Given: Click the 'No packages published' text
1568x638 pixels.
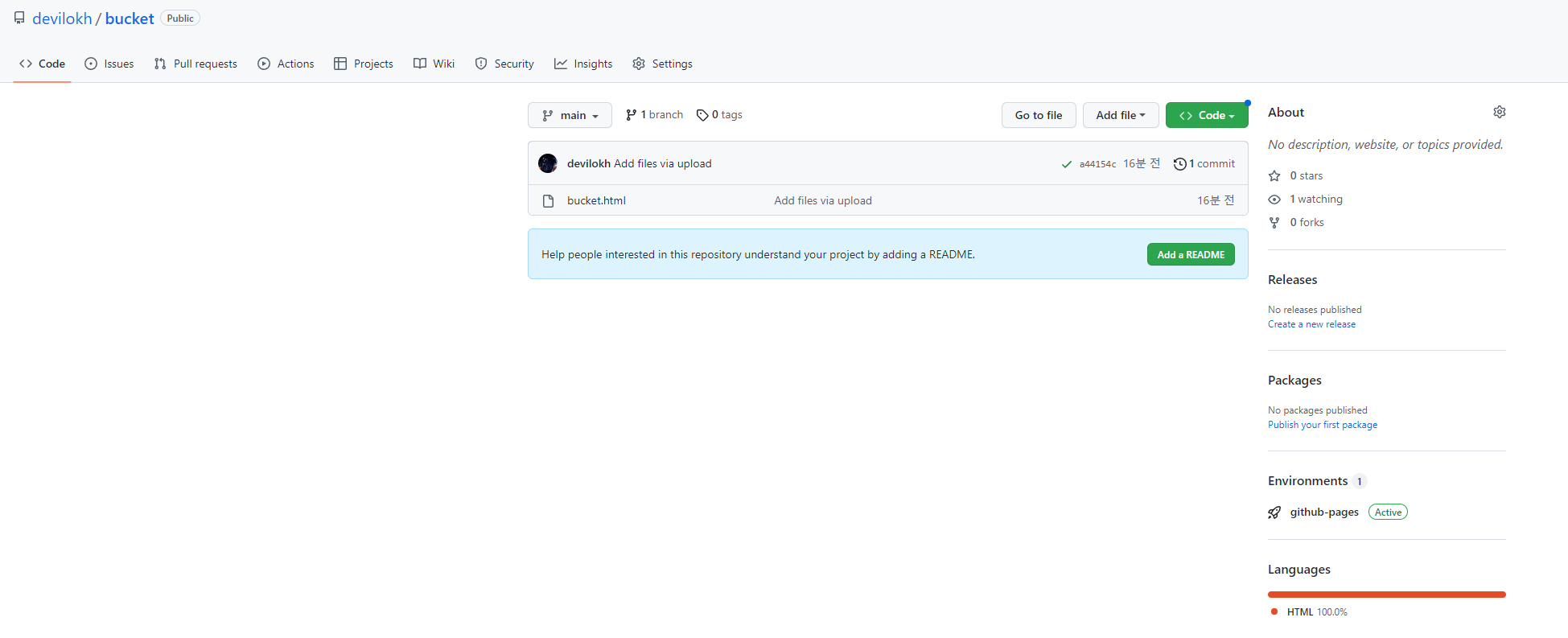Looking at the screenshot, I should [1318, 410].
